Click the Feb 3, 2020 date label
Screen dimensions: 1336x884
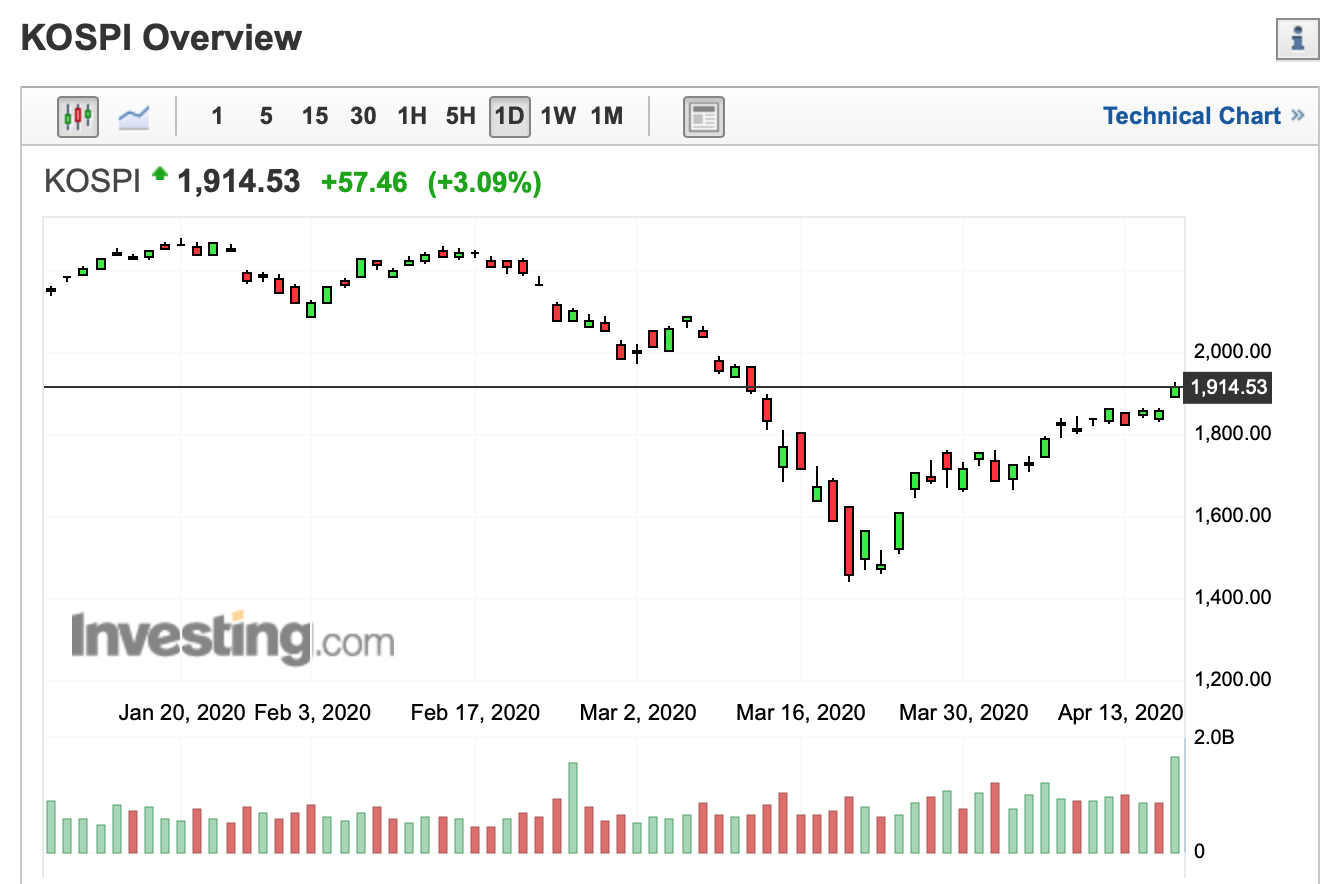[x=312, y=713]
